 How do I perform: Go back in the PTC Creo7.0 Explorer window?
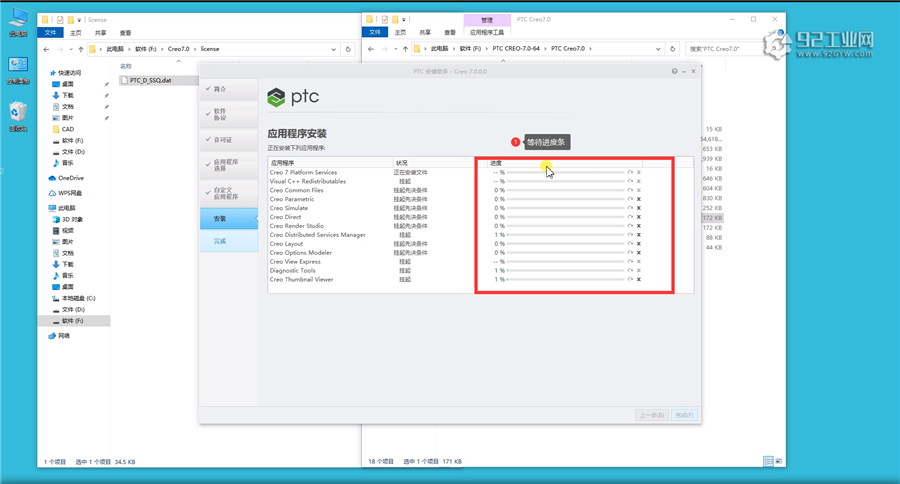[371, 49]
